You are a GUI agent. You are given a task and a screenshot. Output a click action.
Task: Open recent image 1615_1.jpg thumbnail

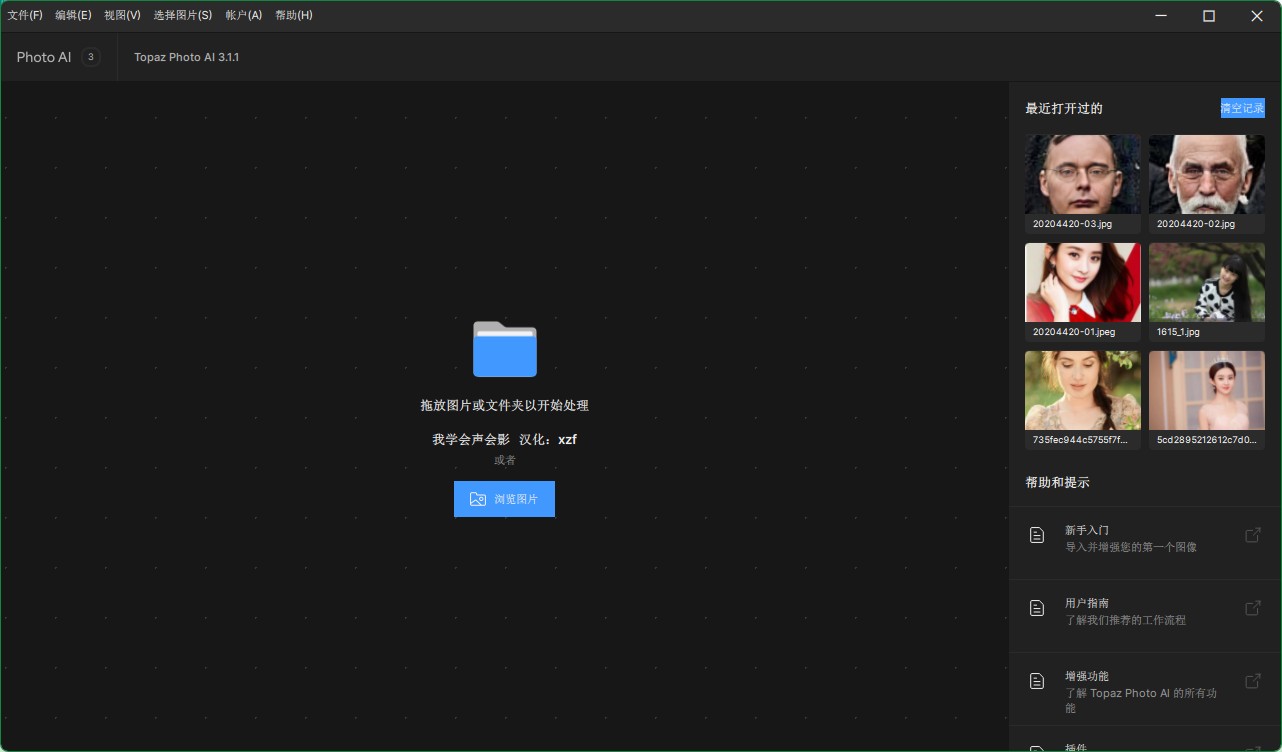(x=1207, y=282)
